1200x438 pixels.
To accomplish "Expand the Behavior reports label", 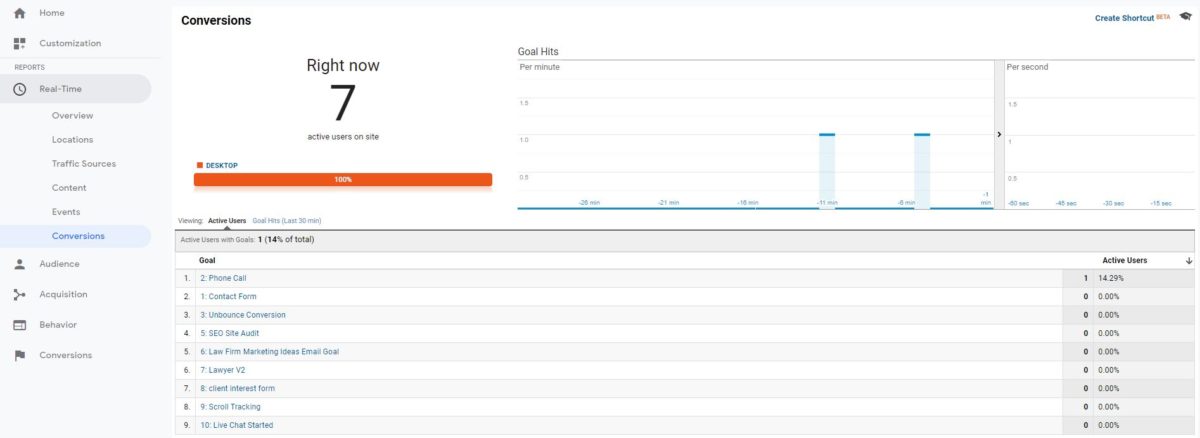I will tap(58, 325).
